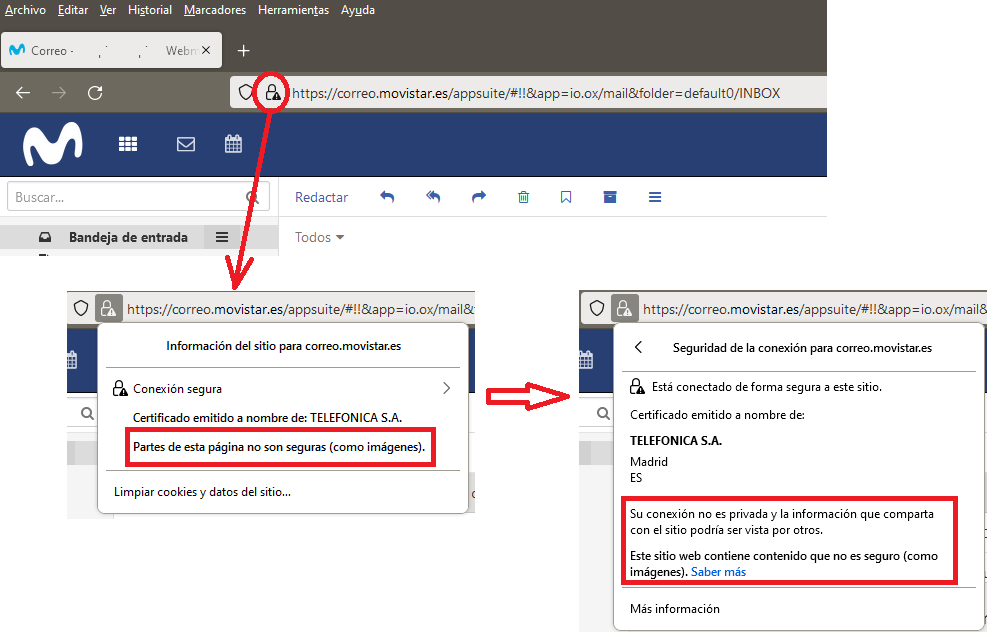Screen dimensions: 997x637
Task: Click the shield icon in the address bar
Action: tap(243, 92)
